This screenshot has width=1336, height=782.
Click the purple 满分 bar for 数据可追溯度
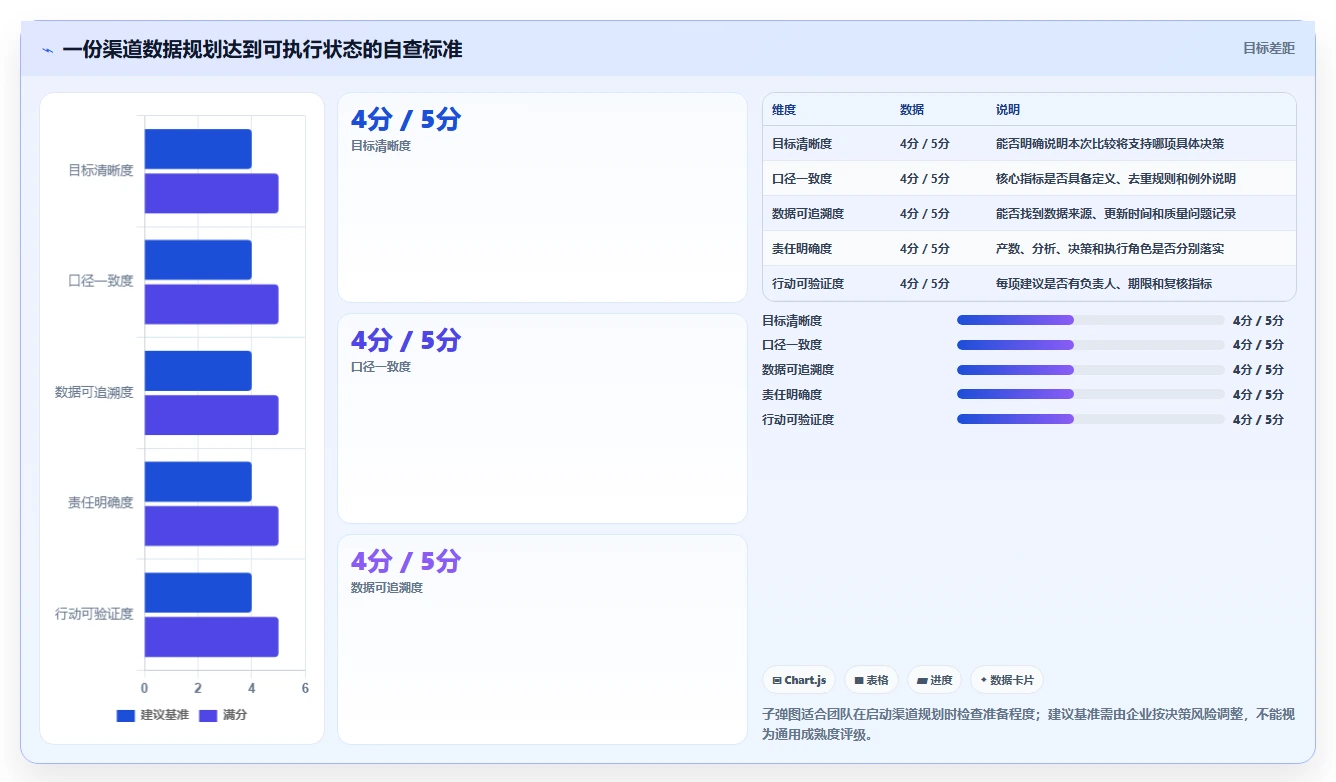tap(211, 415)
